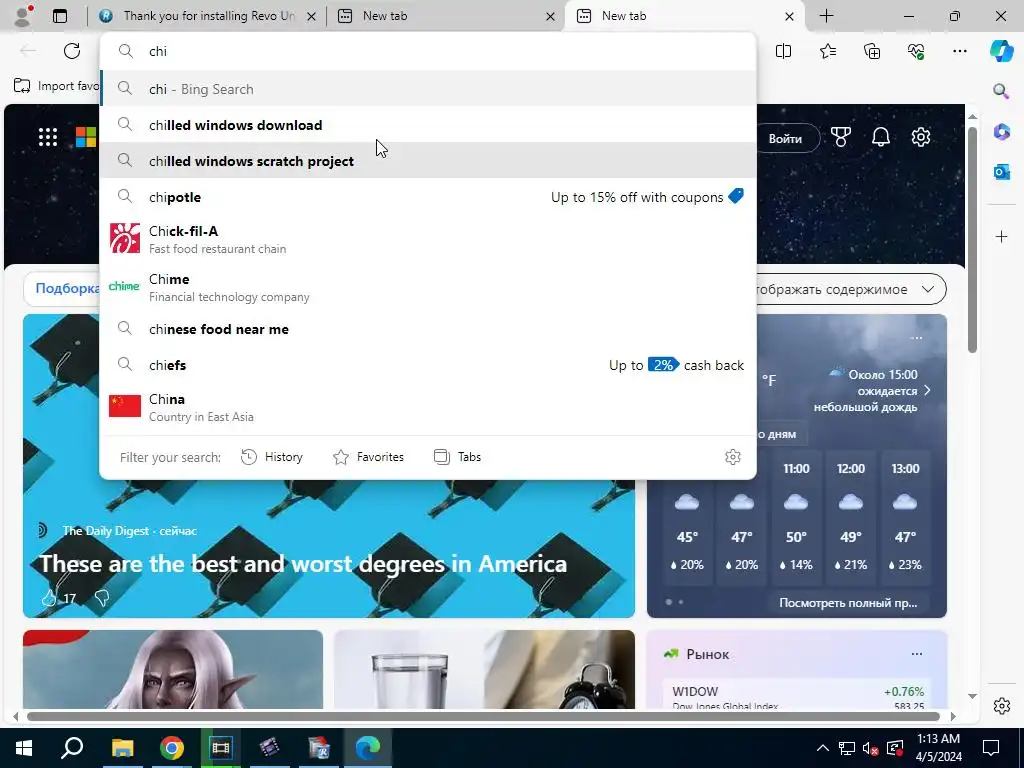
Task: Dislike the Daily Digest article
Action: pyautogui.click(x=102, y=598)
